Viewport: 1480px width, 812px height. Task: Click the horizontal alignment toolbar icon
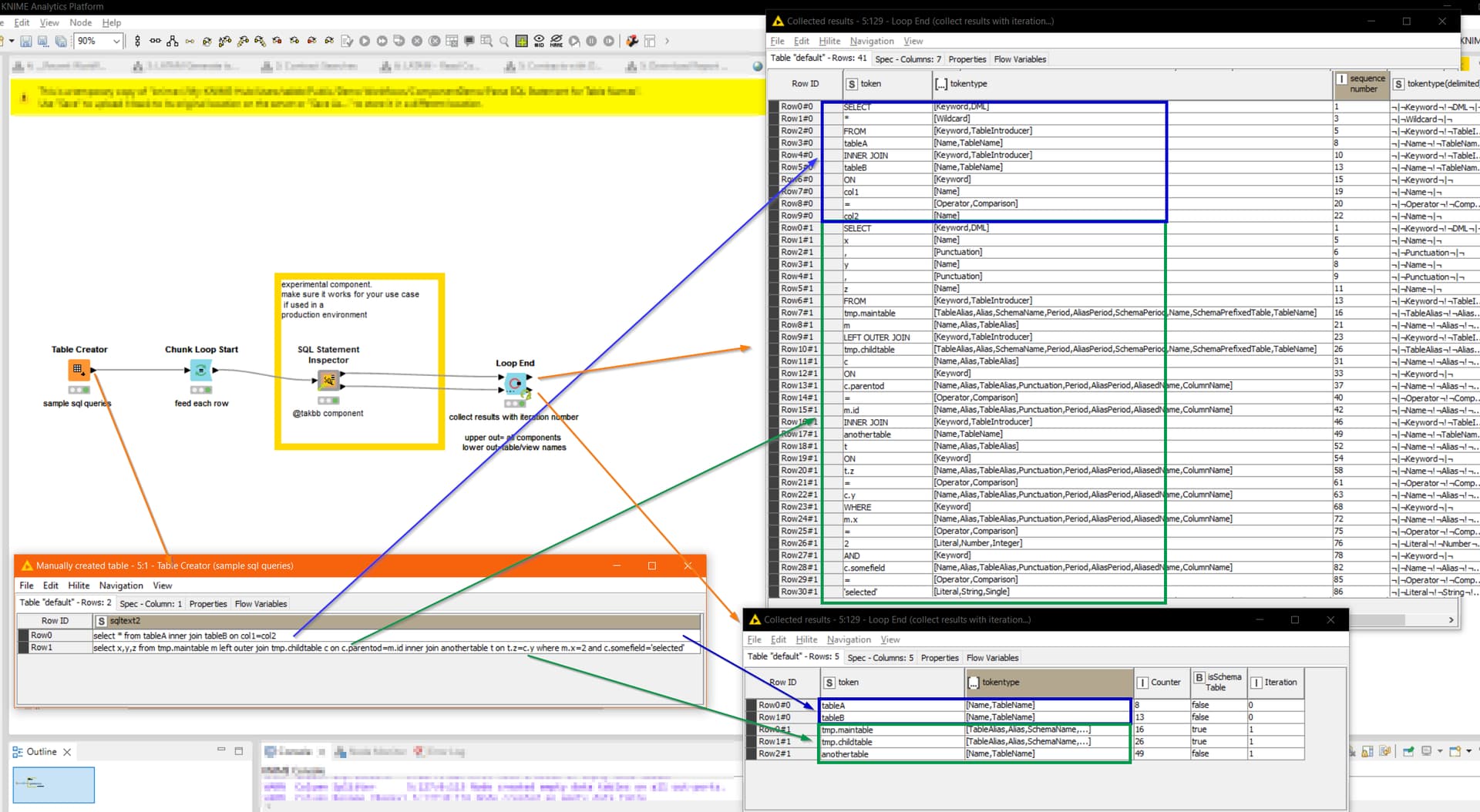point(155,41)
